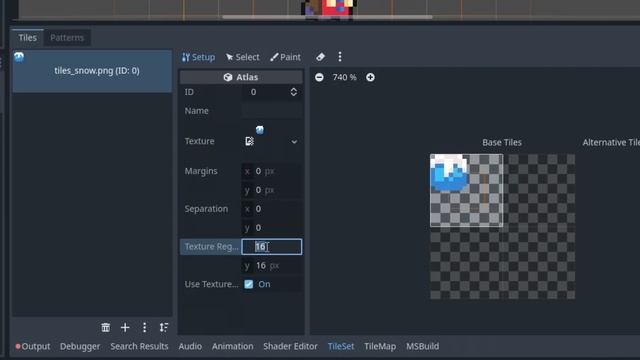Click the viewport horizontal scrollbar
This screenshot has height=360, width=640.
click(327, 17)
